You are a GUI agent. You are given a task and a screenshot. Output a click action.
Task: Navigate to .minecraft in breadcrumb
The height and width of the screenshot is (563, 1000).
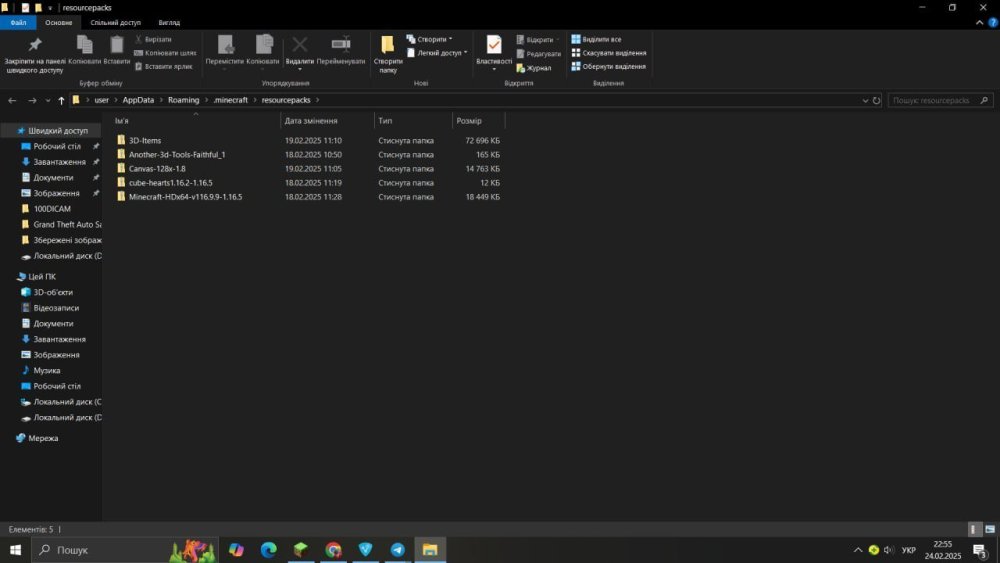[x=230, y=100]
